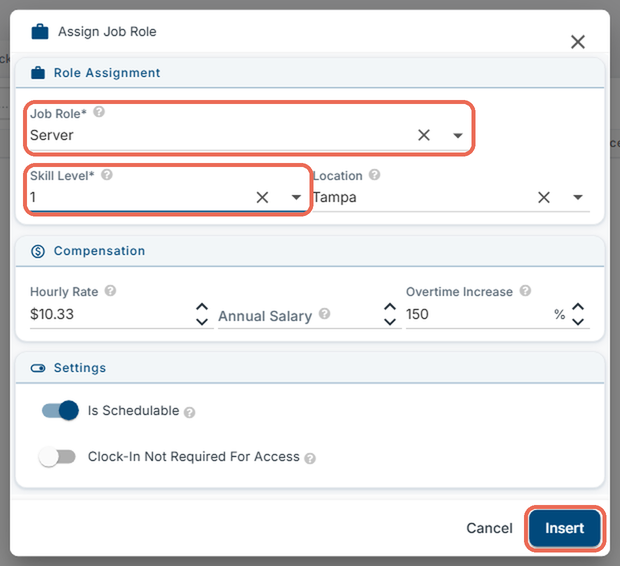620x566 pixels.
Task: Expand the Job Role dropdown
Action: tap(457, 136)
